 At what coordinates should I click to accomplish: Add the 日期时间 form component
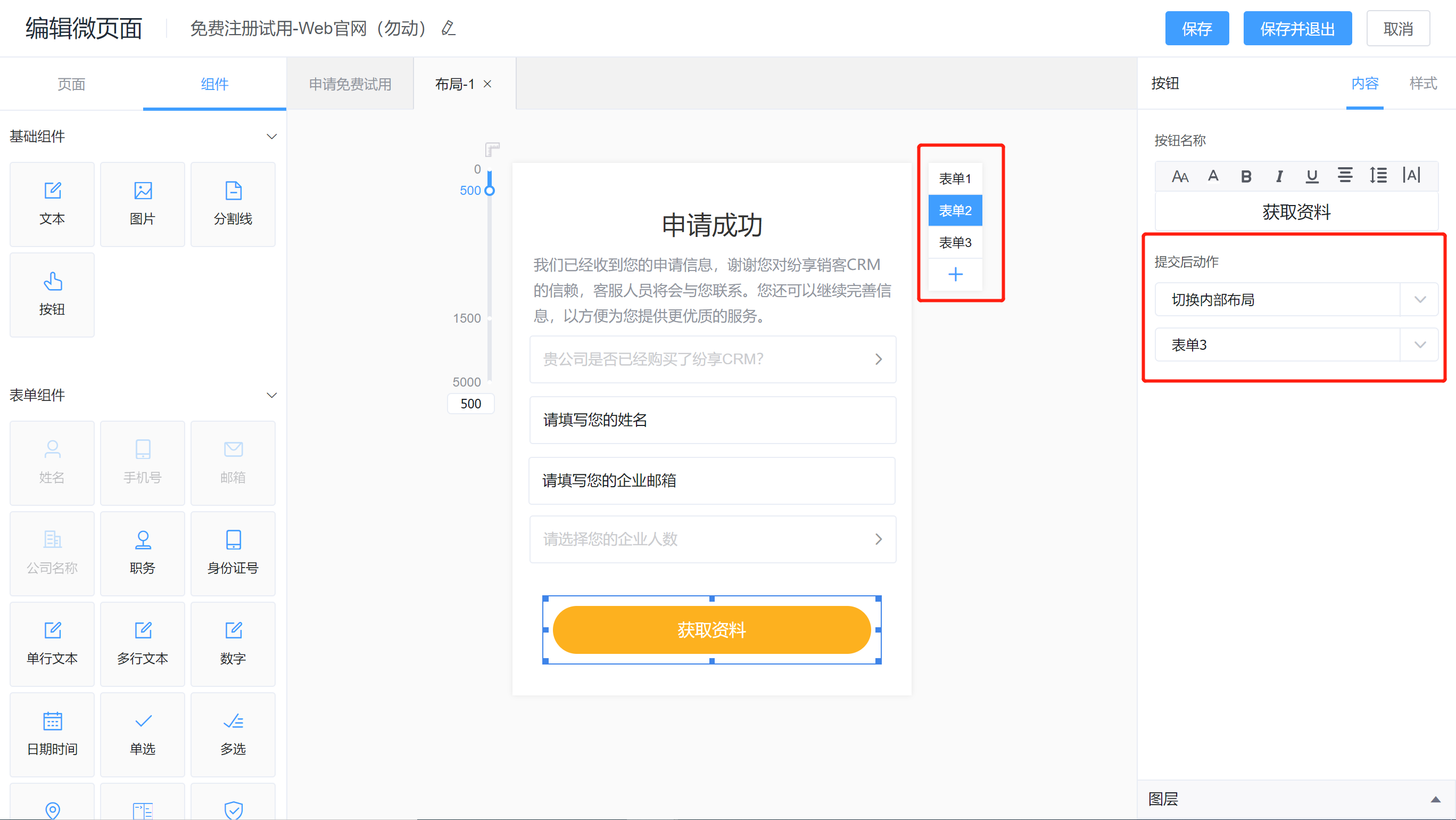coord(52,734)
